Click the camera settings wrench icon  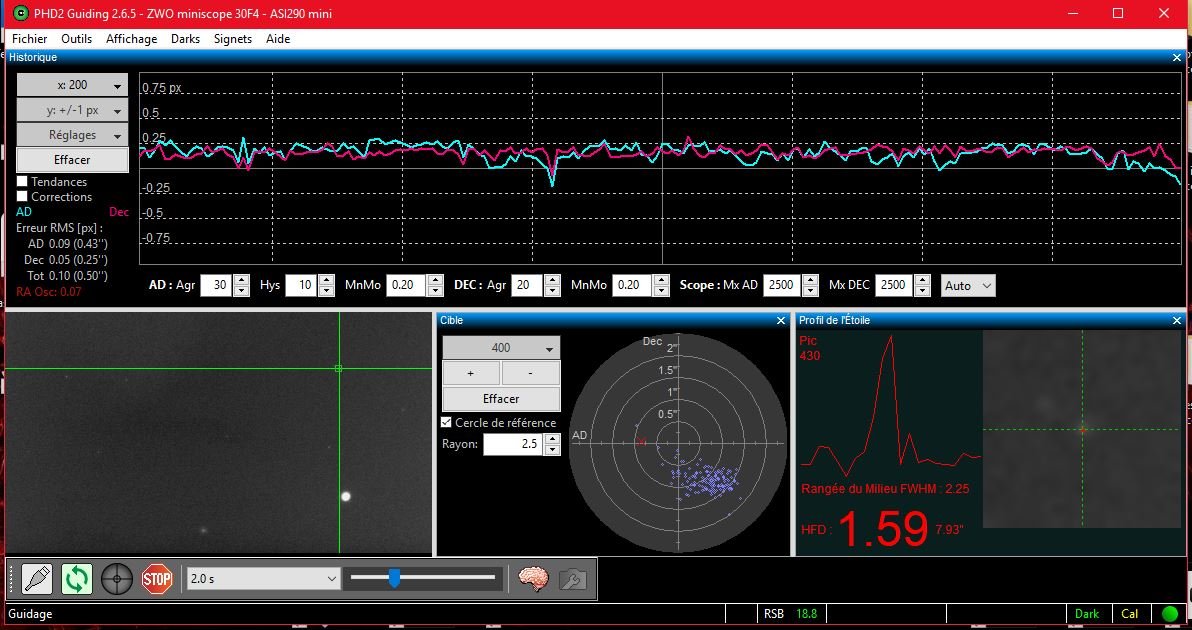point(572,578)
